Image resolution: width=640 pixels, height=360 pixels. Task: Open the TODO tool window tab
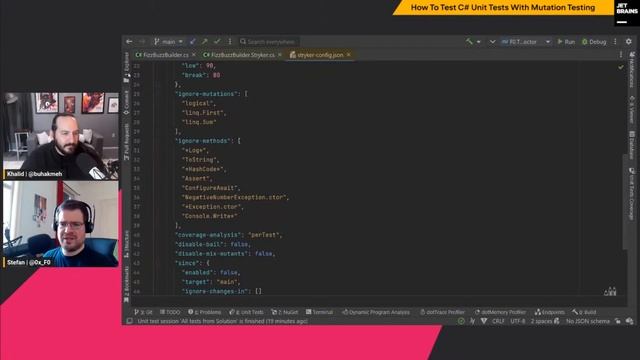coord(170,312)
